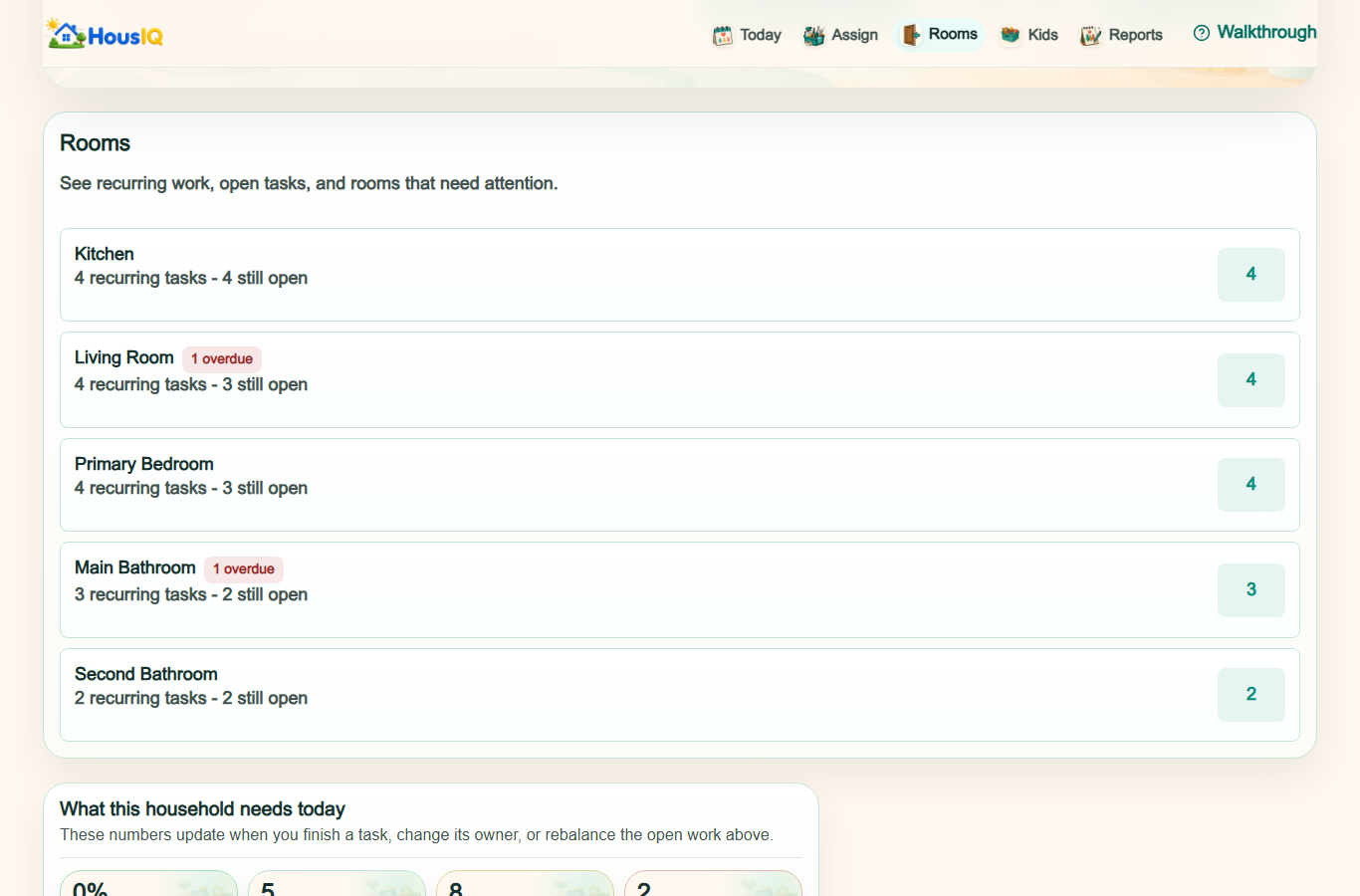Open the Kitchen room card title
The image size is (1360, 896).
105,254
